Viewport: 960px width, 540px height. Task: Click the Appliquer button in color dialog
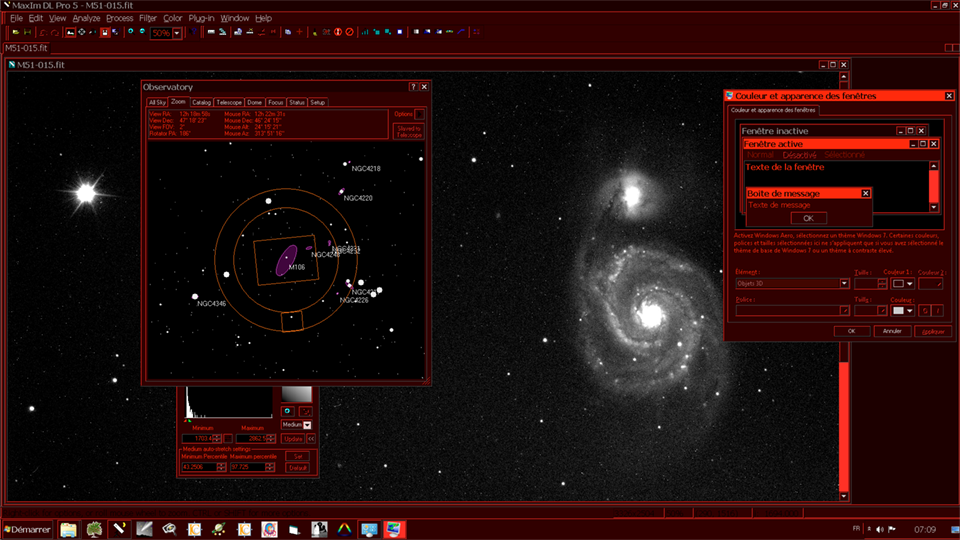933,331
